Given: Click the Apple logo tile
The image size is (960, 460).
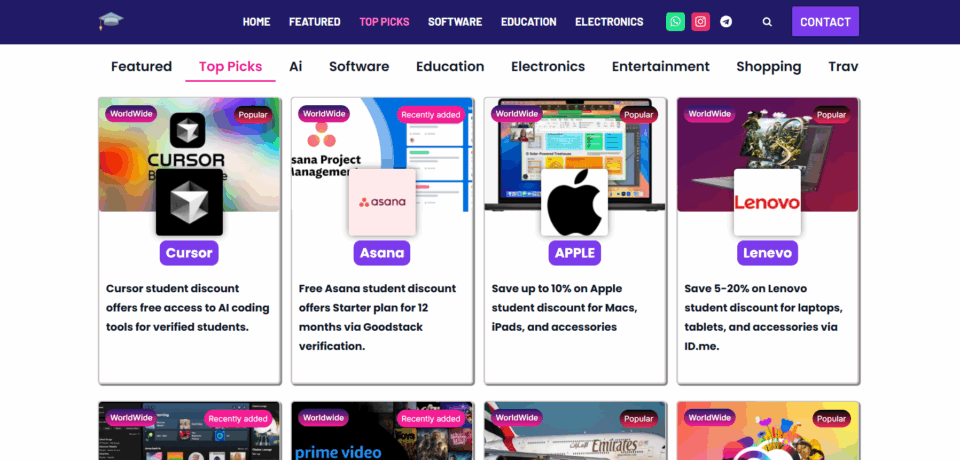Looking at the screenshot, I should click(574, 202).
